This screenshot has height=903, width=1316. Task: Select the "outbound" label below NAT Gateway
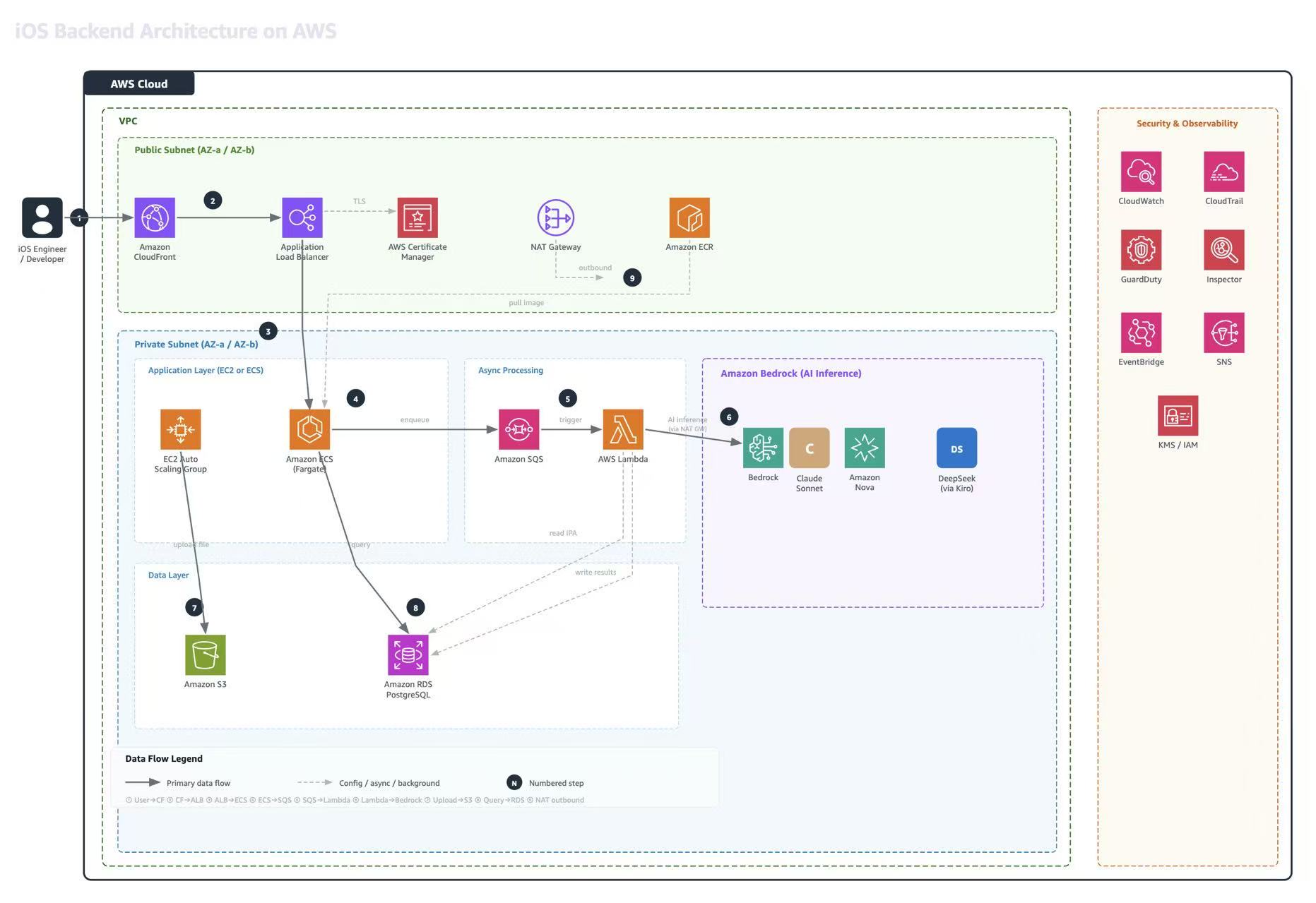tap(595, 268)
